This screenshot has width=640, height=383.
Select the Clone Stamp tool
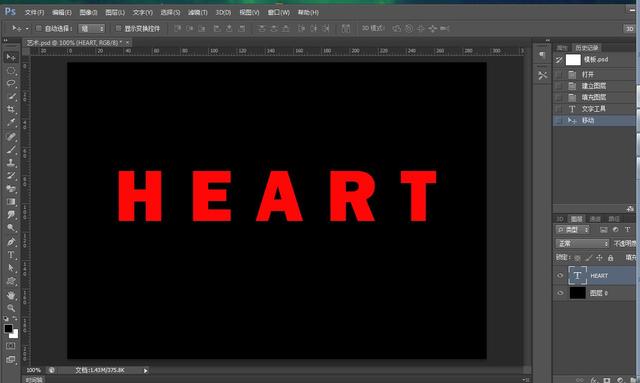pos(11,163)
